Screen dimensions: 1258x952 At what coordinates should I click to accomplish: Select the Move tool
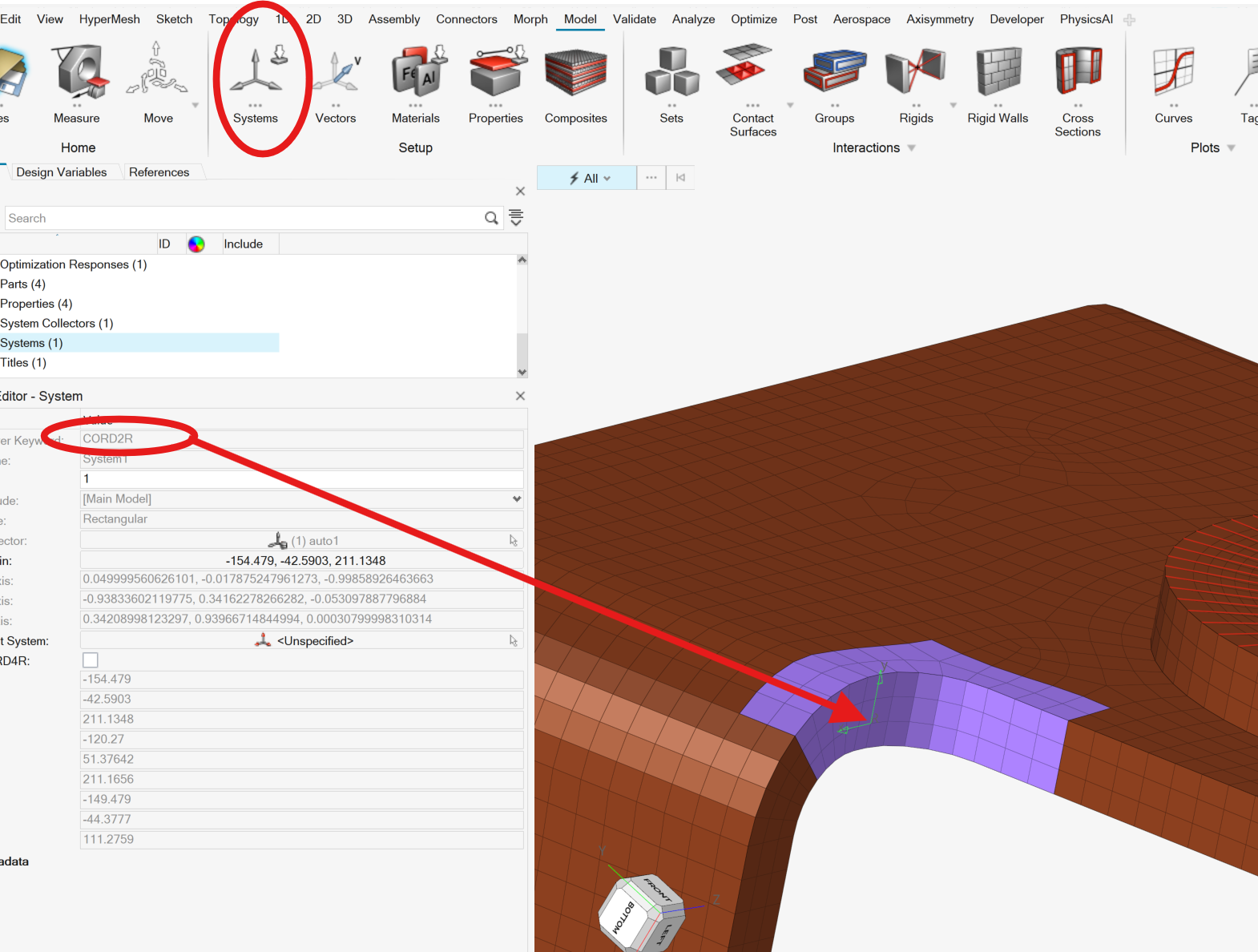coord(158,84)
